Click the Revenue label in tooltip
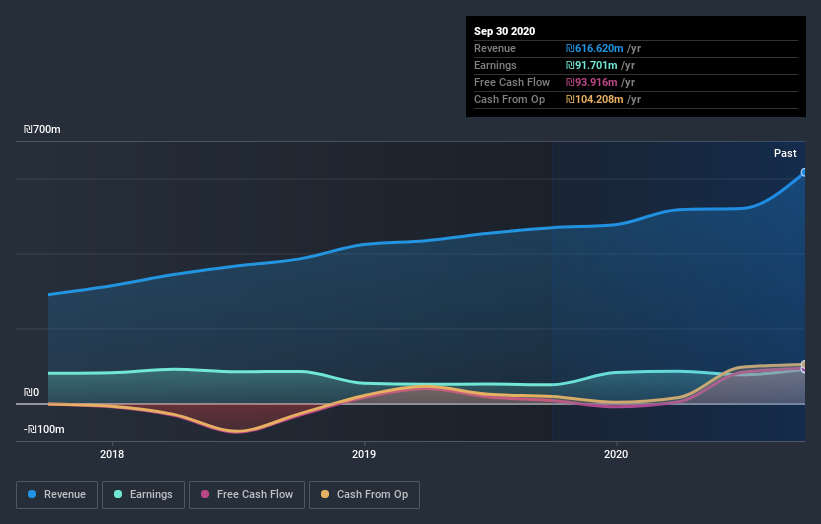Screen dimensions: 821x524 [x=495, y=48]
